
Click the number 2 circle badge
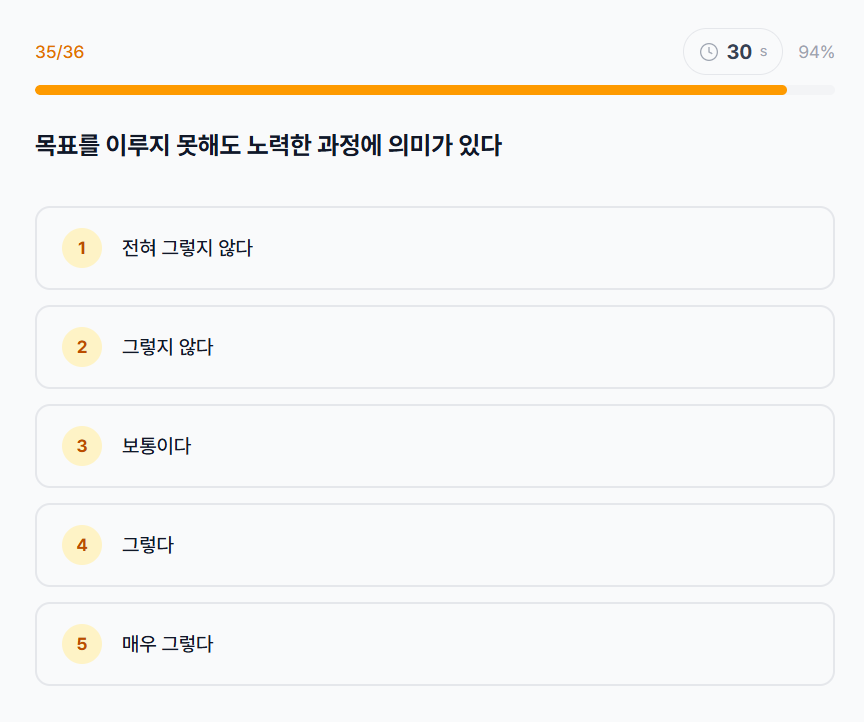(81, 347)
